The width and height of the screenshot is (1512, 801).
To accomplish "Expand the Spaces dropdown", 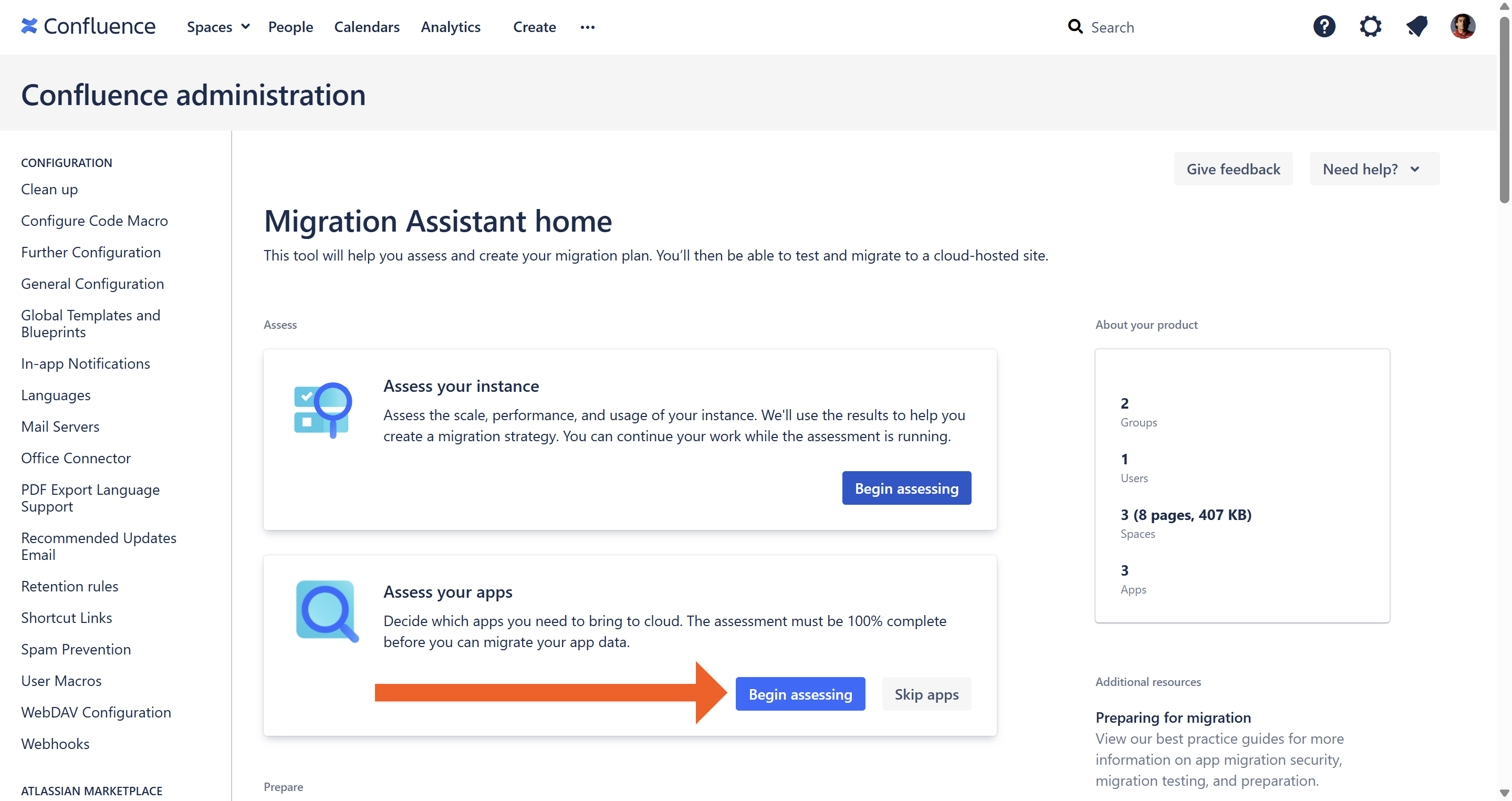I will coord(218,27).
